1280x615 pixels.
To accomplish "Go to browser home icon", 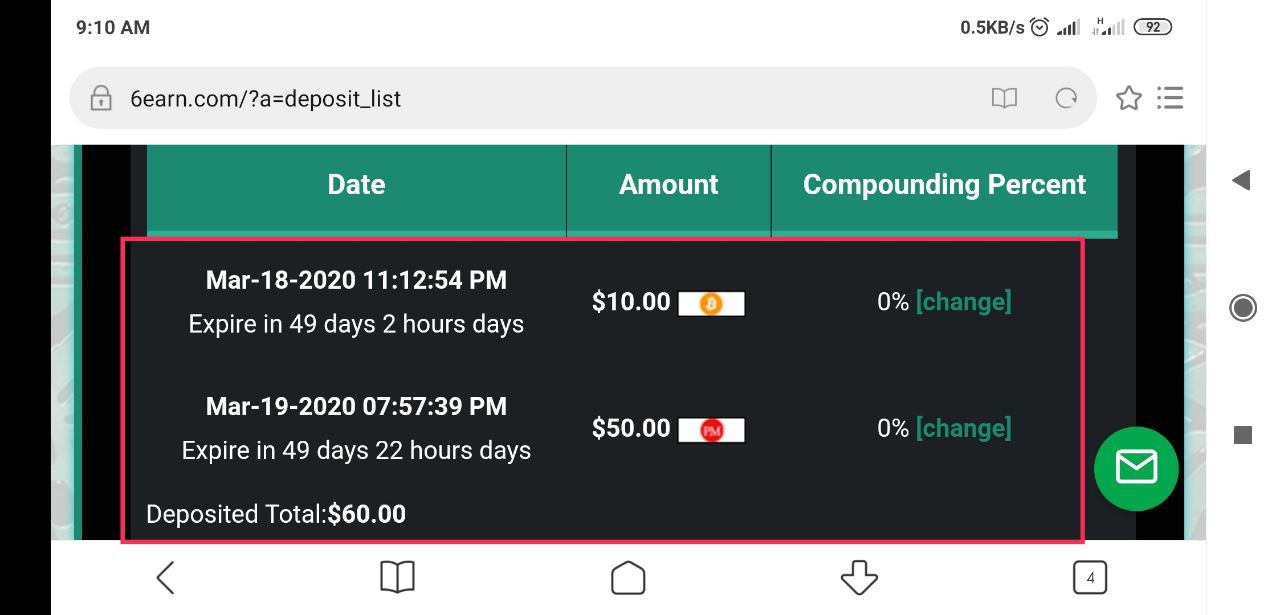I will [628, 577].
